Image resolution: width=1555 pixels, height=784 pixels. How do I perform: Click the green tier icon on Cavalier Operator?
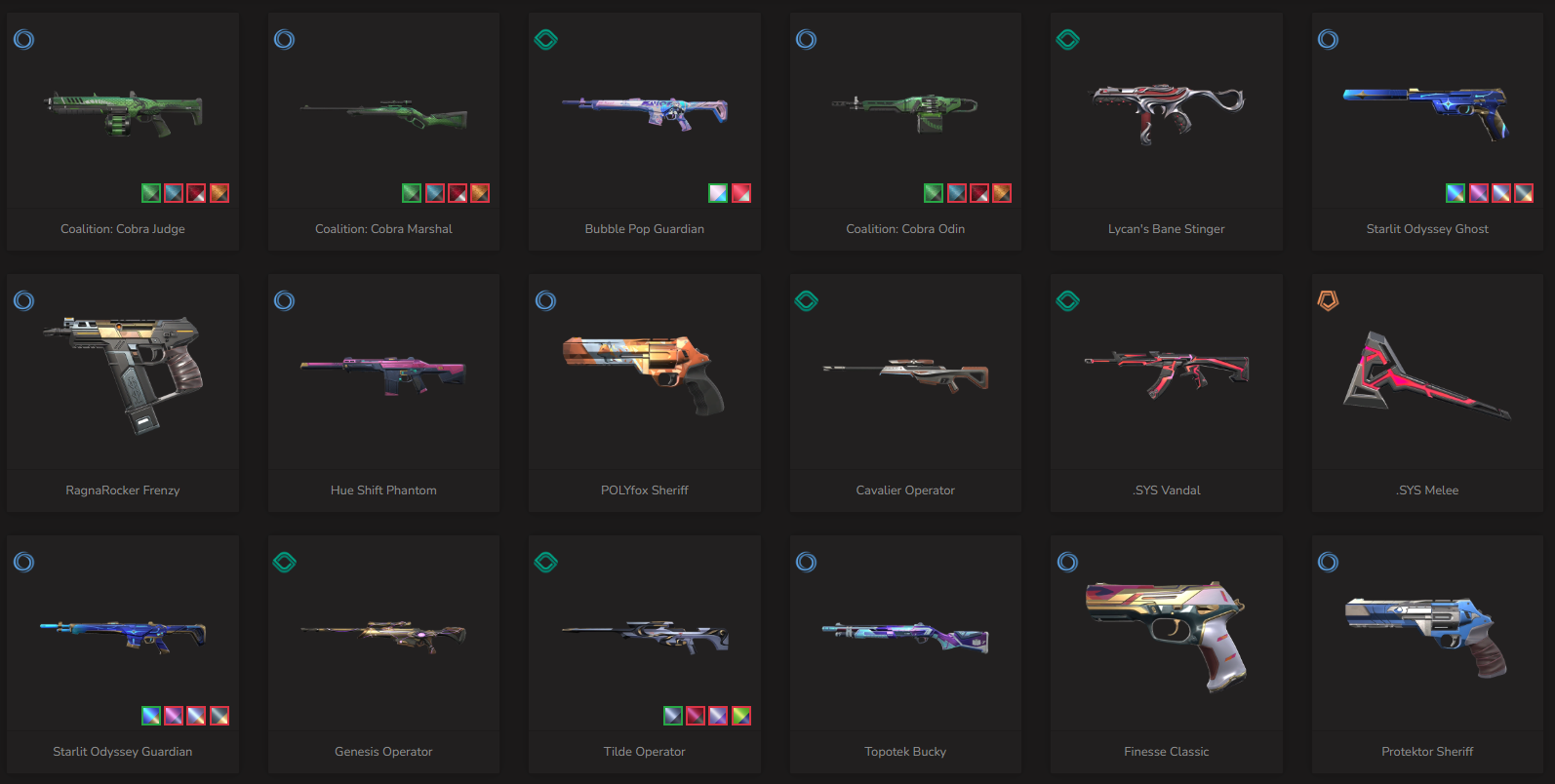(x=807, y=301)
